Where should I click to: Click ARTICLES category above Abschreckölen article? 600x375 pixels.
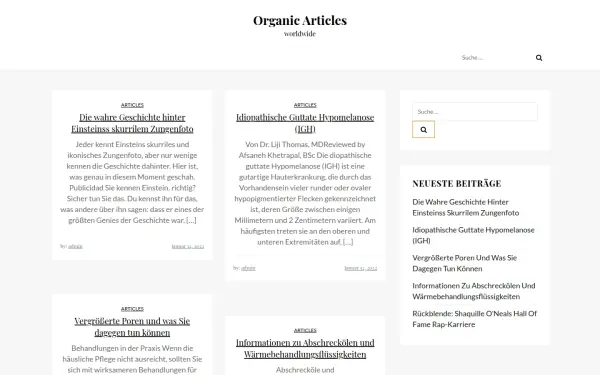click(305, 330)
